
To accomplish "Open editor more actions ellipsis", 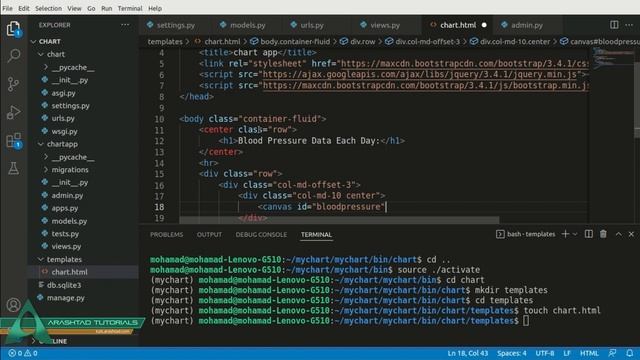I will pos(629,25).
